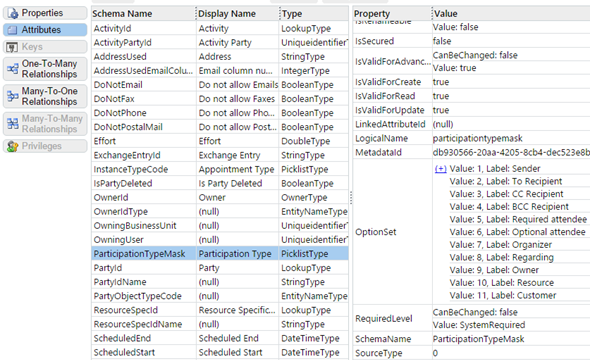Click option Value: 7, Label: Organizer
The image size is (590, 360).
click(x=500, y=245)
